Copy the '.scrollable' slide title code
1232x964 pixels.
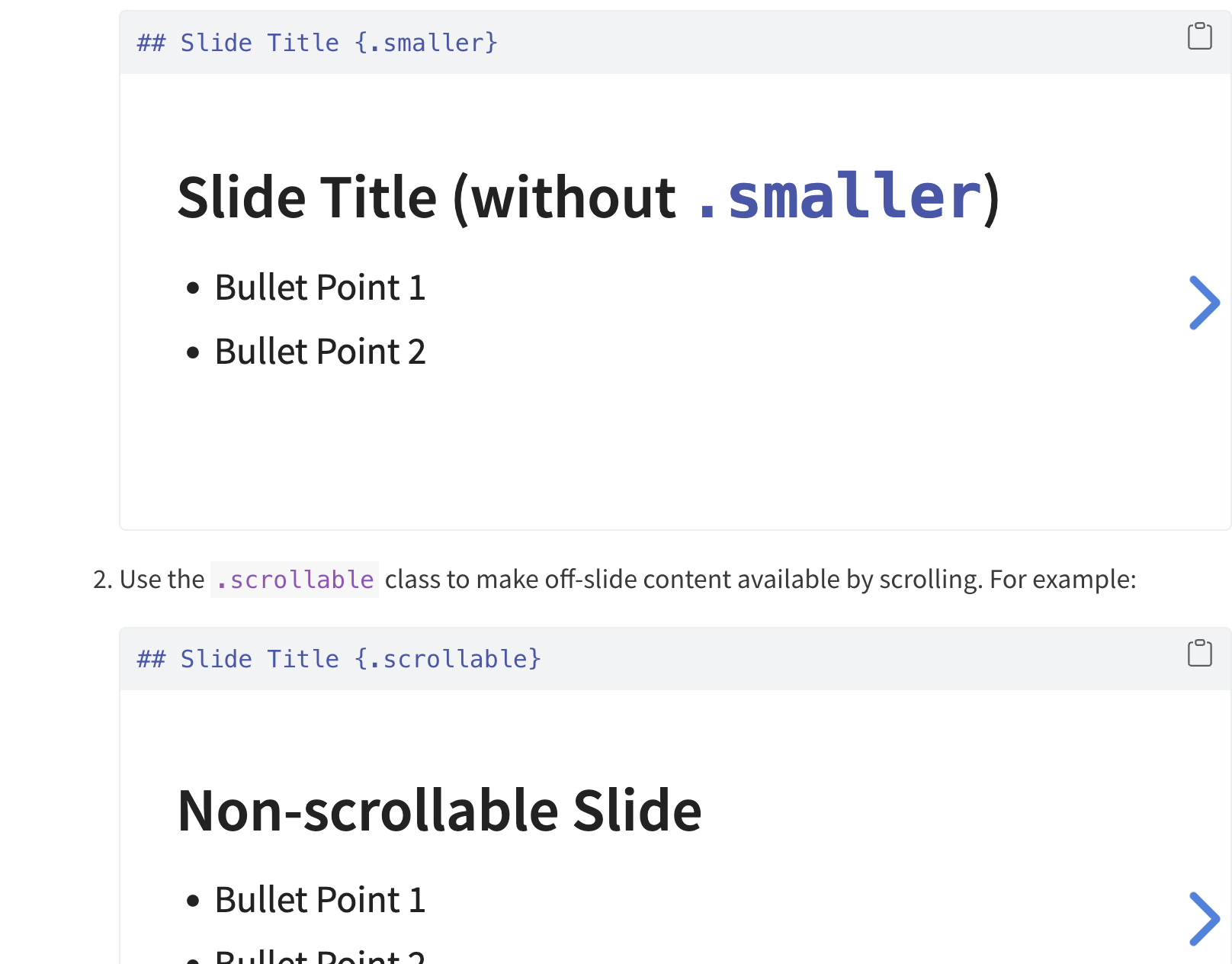coord(1199,653)
